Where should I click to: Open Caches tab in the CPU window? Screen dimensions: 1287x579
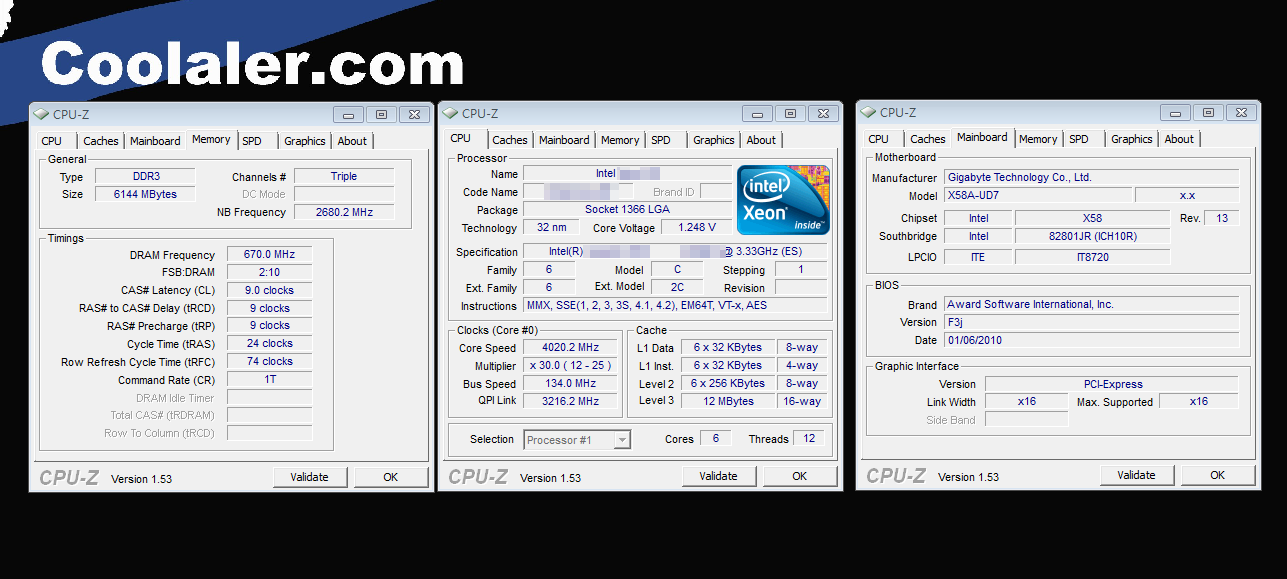[509, 140]
